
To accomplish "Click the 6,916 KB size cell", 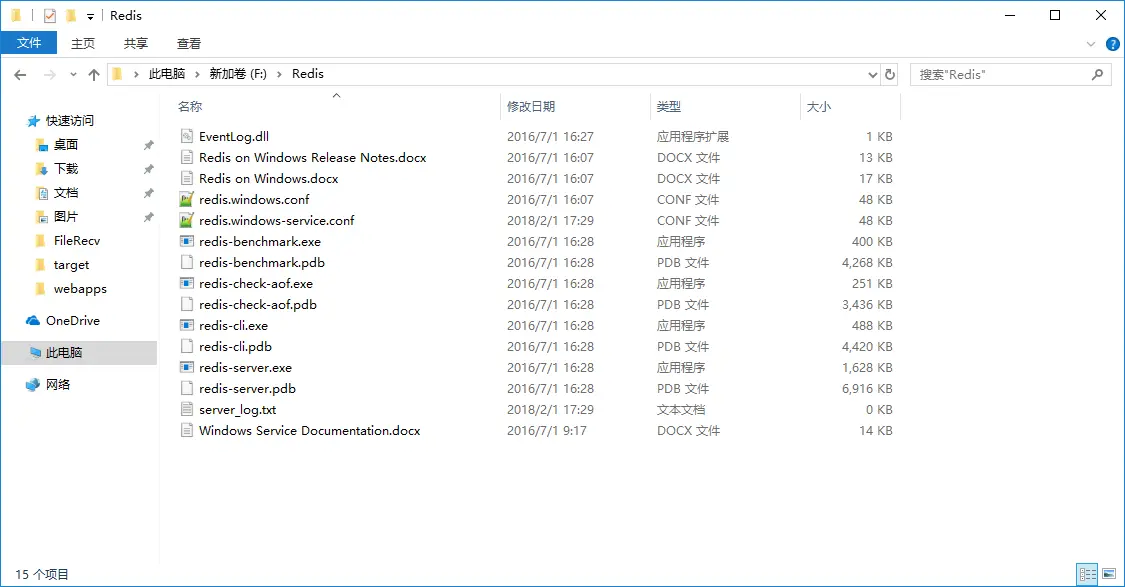I will coord(867,388).
